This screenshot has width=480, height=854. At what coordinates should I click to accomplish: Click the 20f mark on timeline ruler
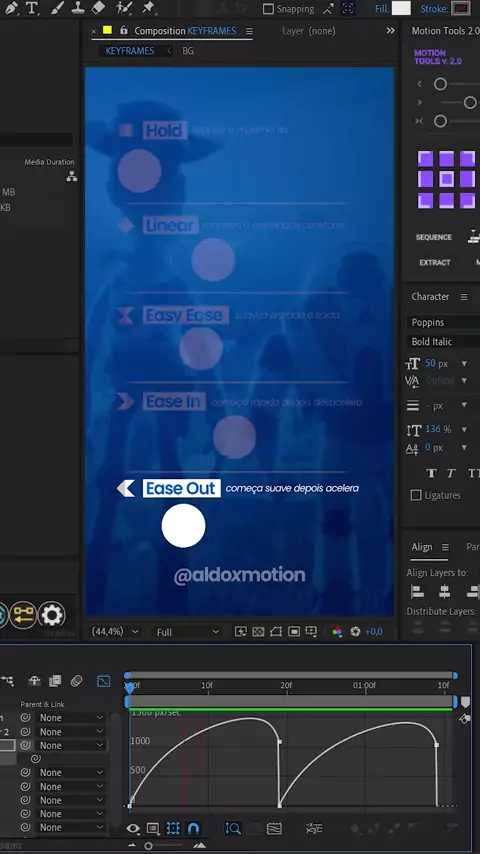click(286, 685)
